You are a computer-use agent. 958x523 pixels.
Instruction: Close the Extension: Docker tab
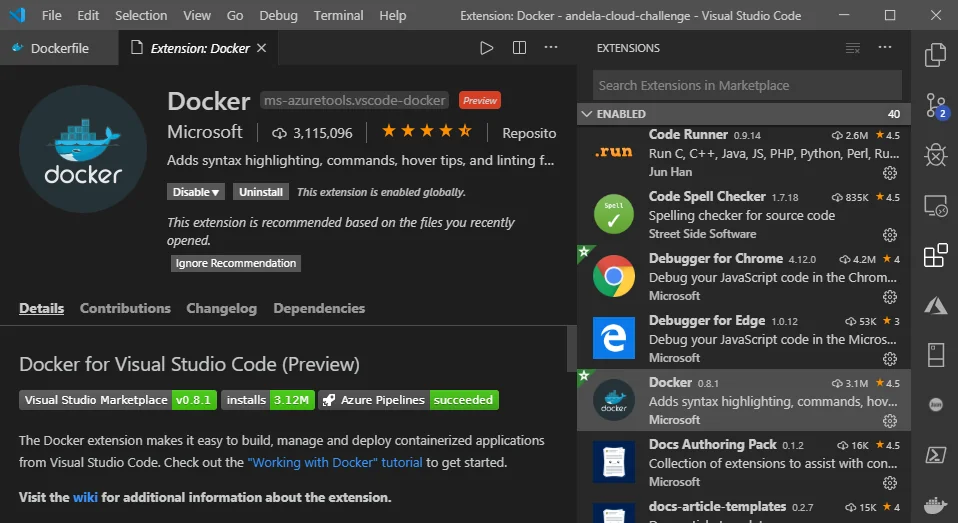pyautogui.click(x=261, y=48)
